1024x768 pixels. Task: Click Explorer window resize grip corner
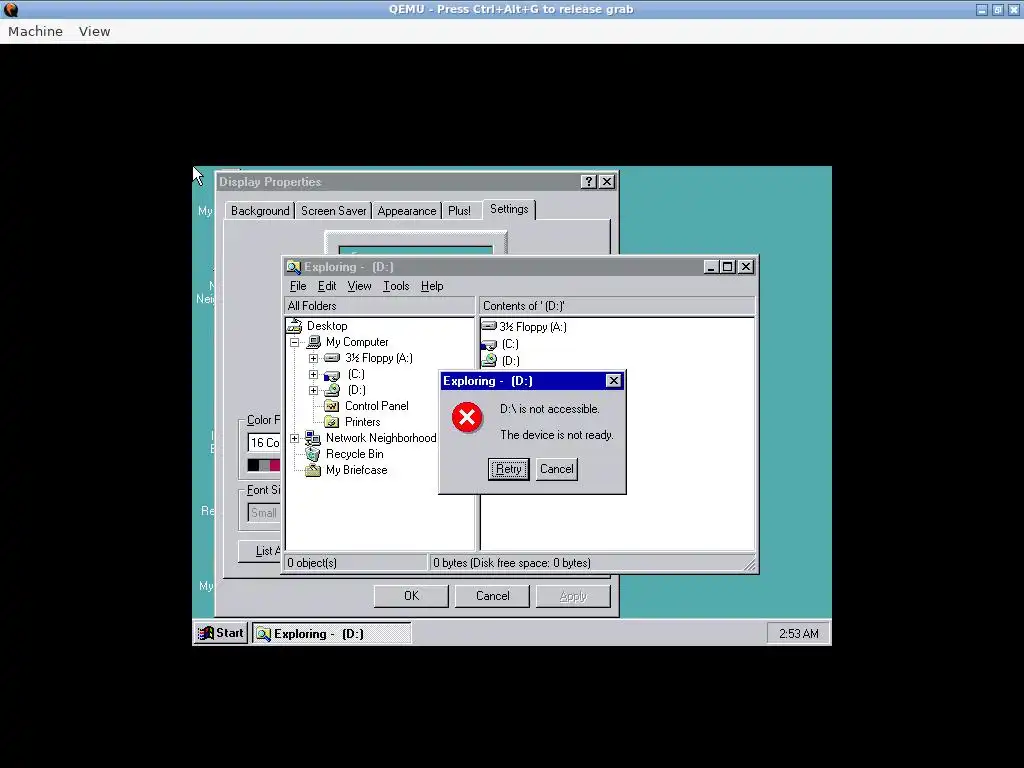[x=750, y=566]
